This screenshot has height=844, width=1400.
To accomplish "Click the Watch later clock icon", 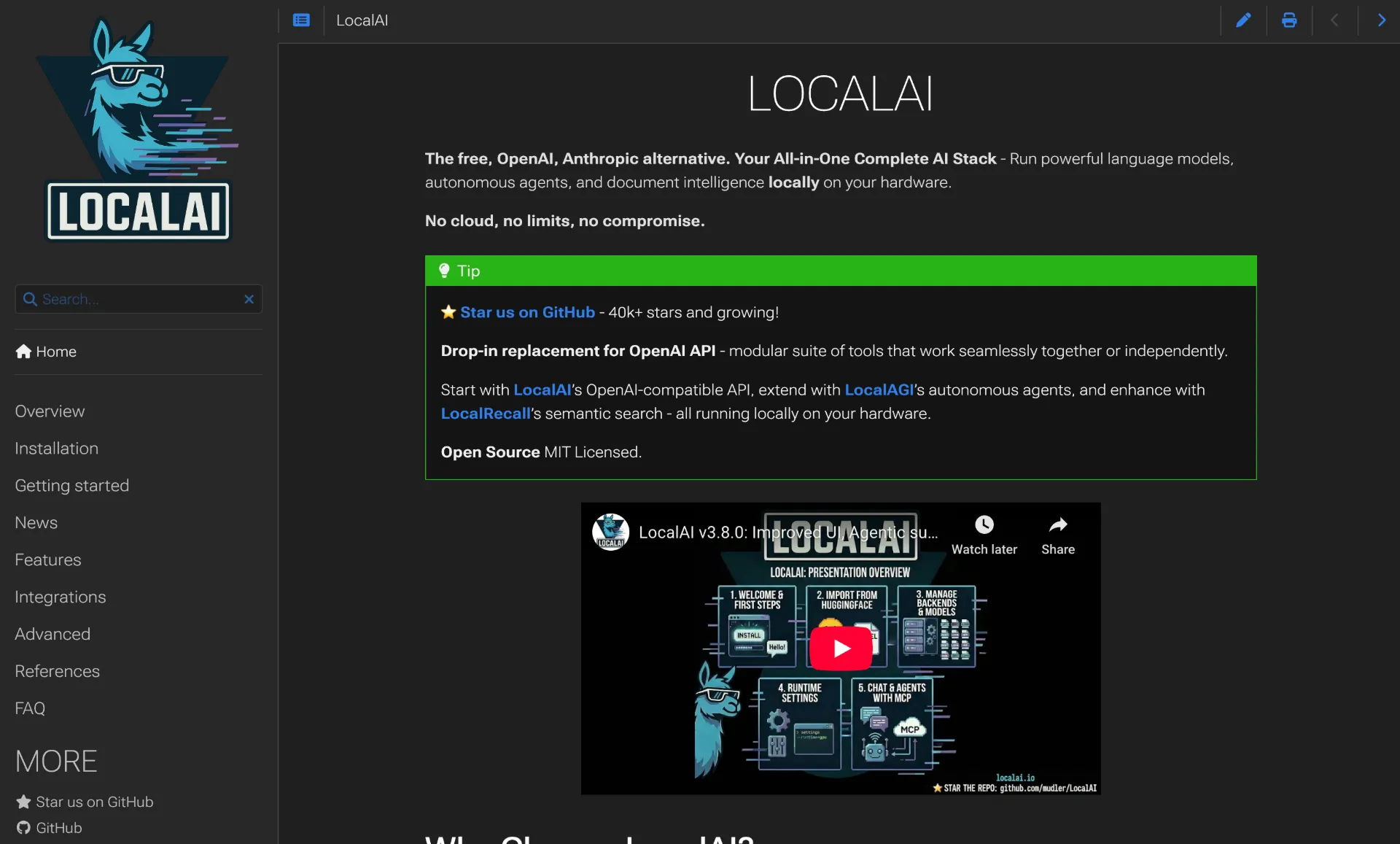I will (x=984, y=524).
